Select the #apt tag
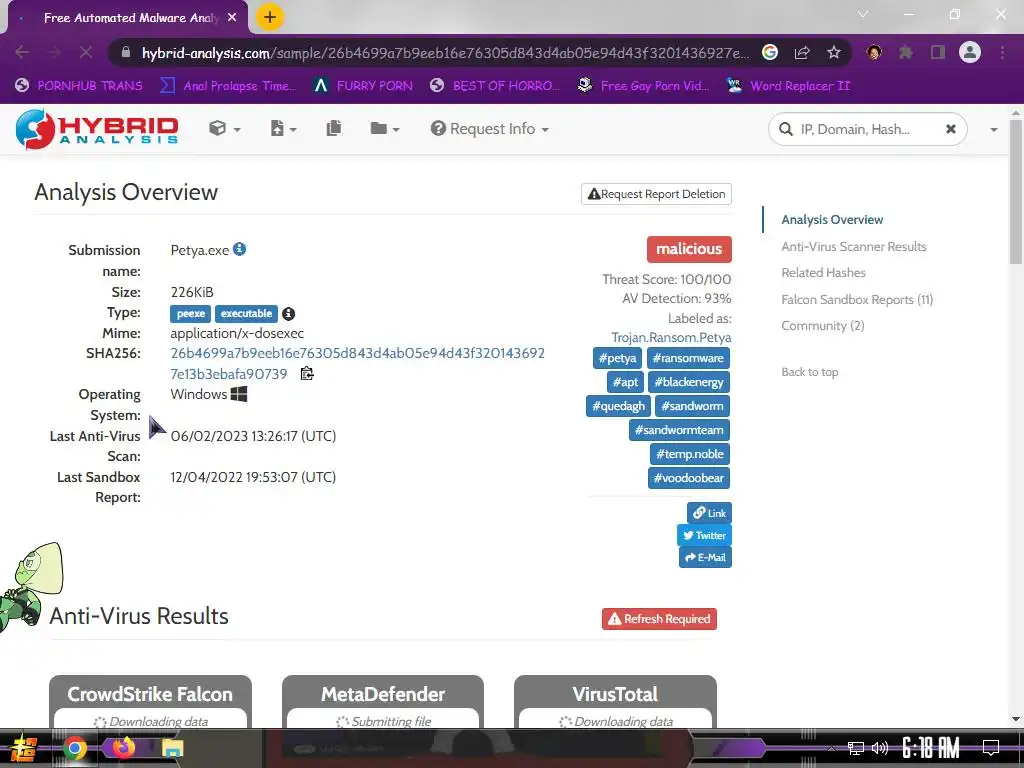This screenshot has height=768, width=1024. pos(625,382)
